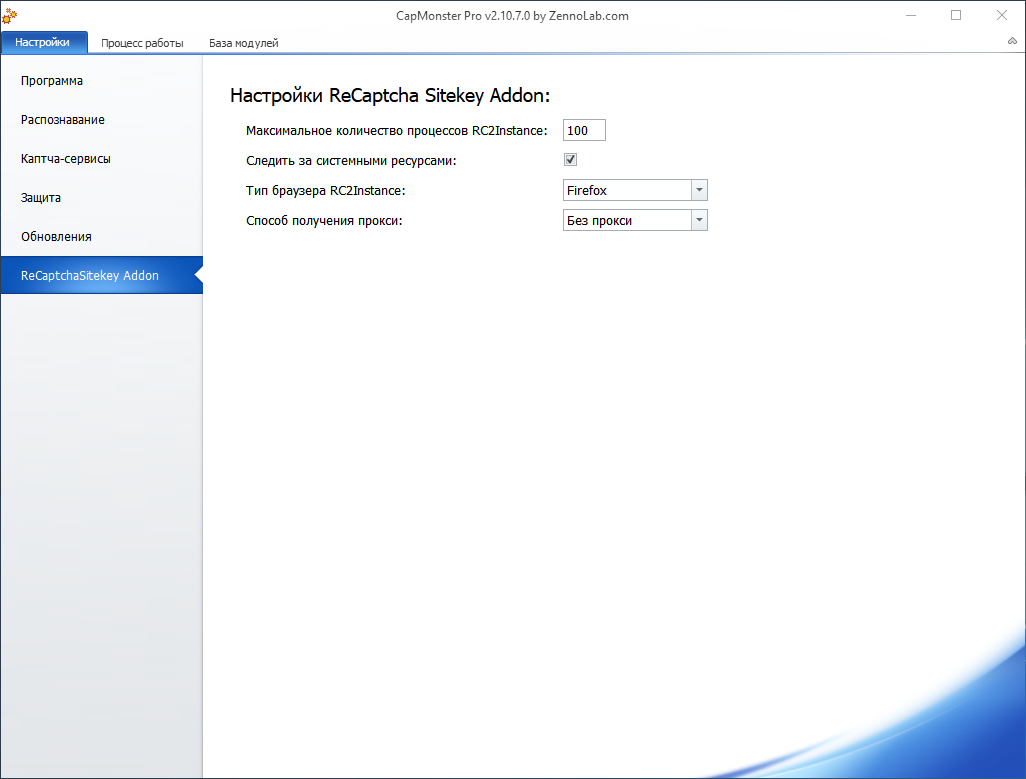Click the heading Настройки ReCaptcha Sitekey Addon
The width and height of the screenshot is (1026, 779).
pyautogui.click(x=390, y=95)
